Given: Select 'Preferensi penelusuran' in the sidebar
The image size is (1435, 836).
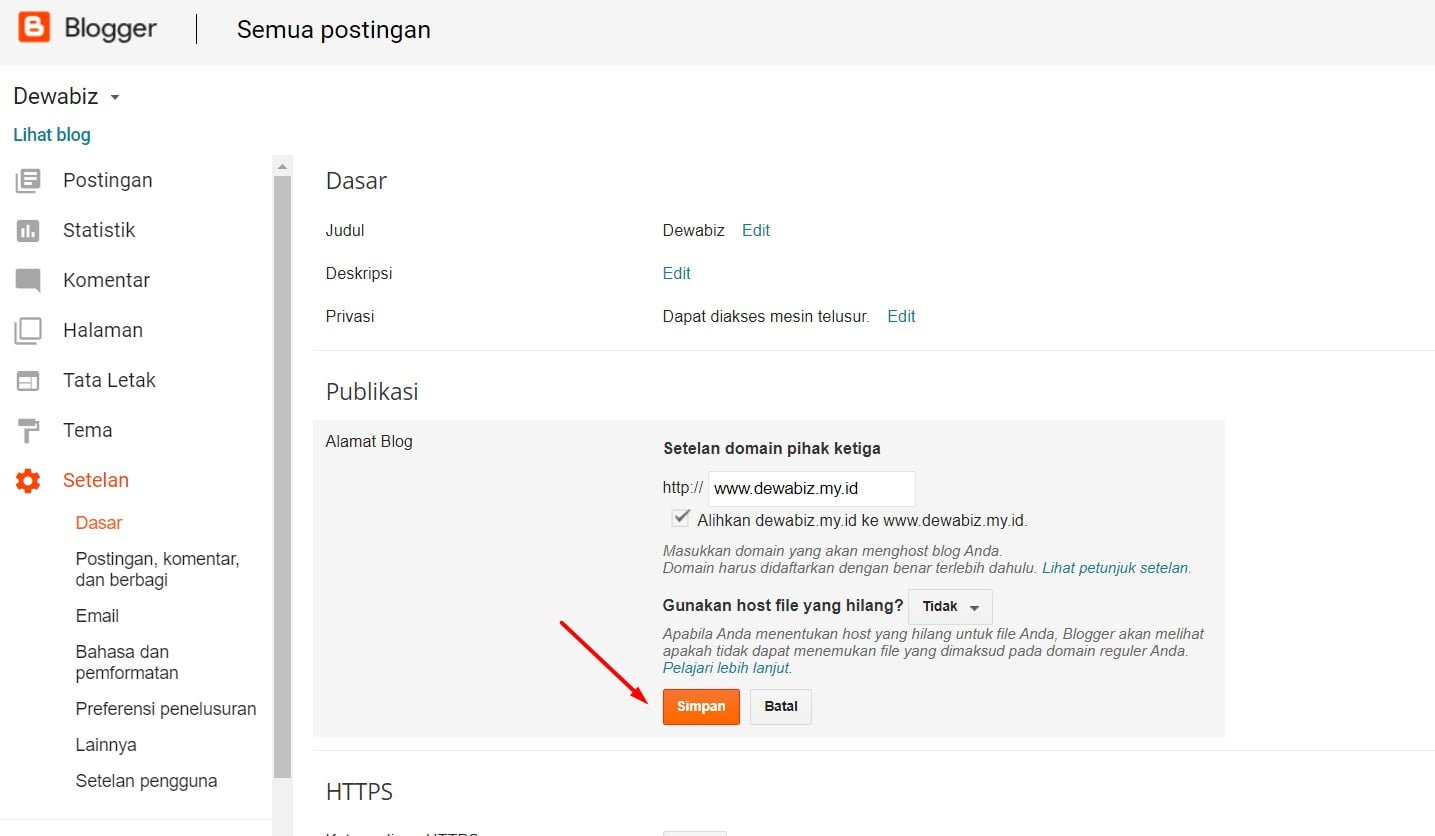Looking at the screenshot, I should tap(166, 709).
